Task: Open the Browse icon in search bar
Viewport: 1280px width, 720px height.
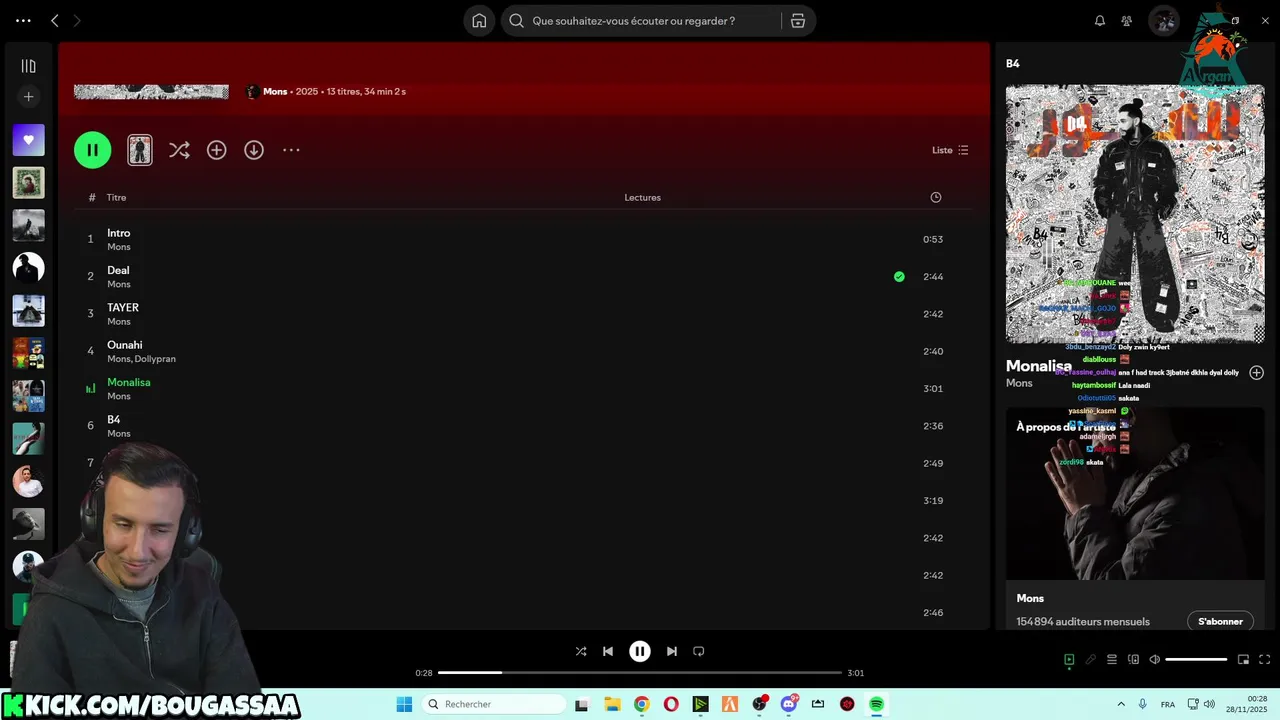Action: pyautogui.click(x=798, y=21)
